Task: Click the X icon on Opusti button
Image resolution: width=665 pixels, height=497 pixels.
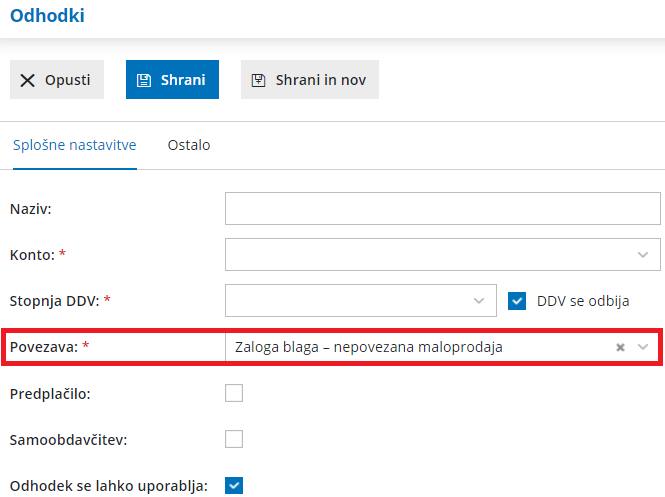Action: coord(28,80)
